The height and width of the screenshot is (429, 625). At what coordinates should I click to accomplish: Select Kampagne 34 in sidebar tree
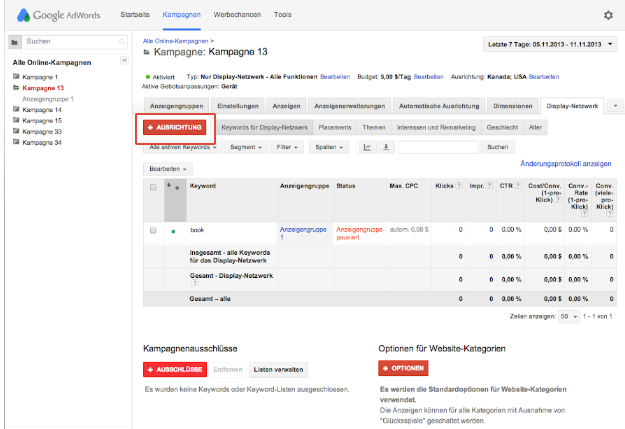coord(42,142)
